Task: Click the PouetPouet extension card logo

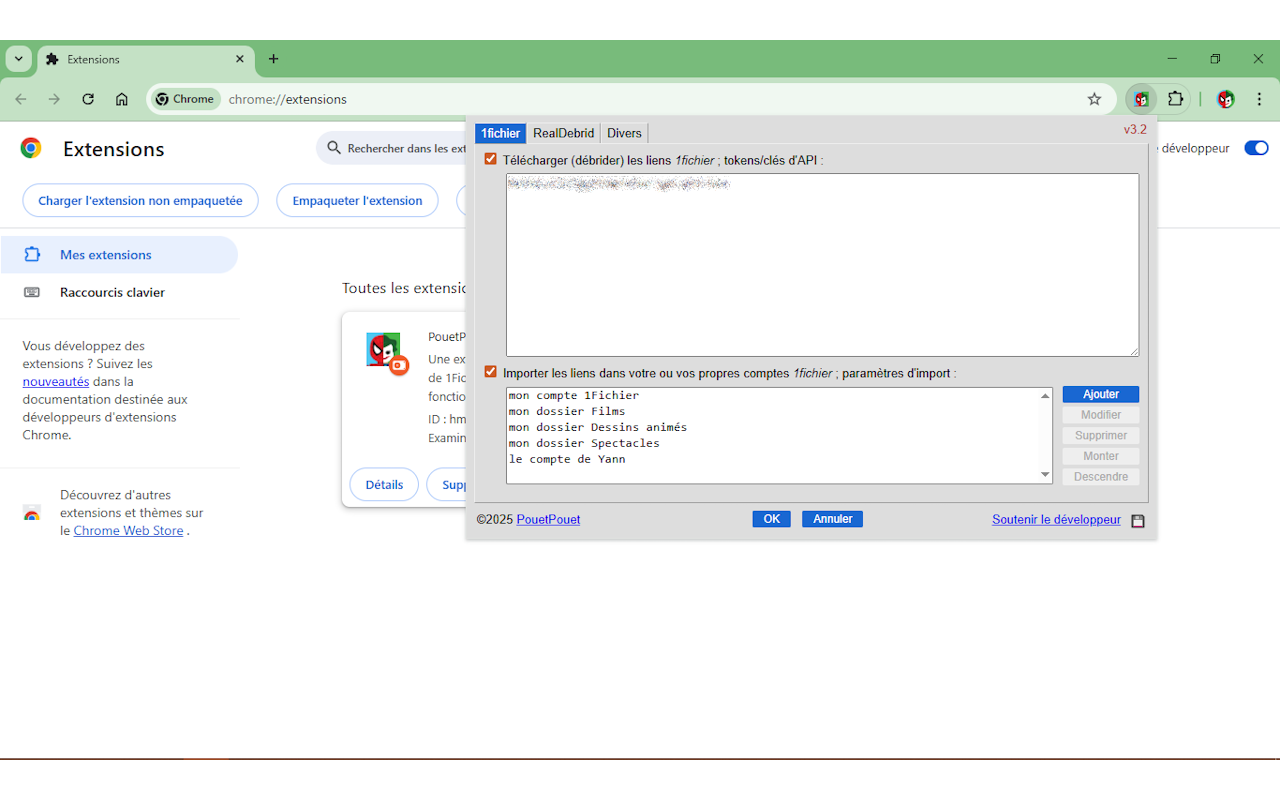Action: (384, 351)
